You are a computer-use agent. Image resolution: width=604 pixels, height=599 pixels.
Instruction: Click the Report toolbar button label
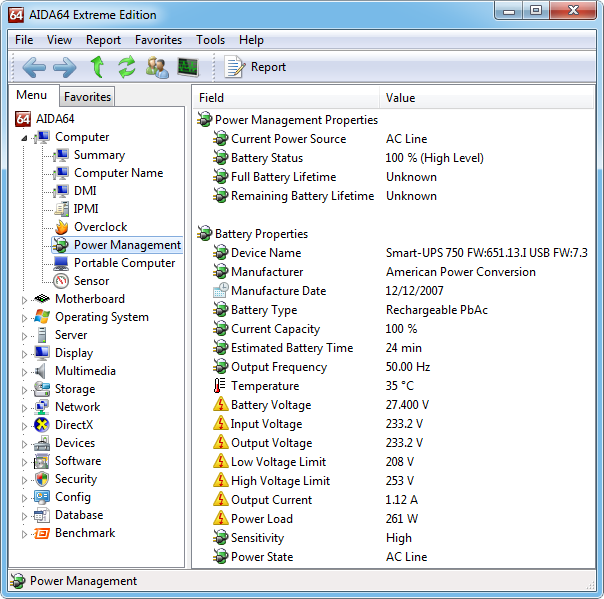pyautogui.click(x=268, y=67)
